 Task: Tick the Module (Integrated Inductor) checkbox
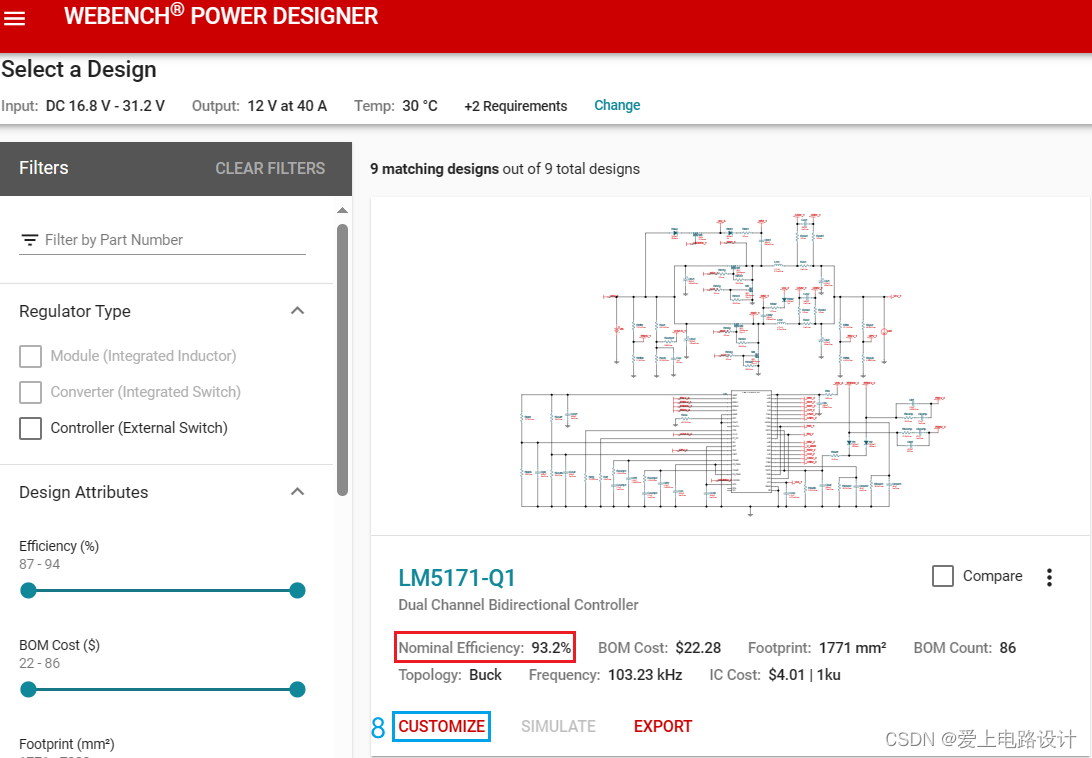coord(30,356)
